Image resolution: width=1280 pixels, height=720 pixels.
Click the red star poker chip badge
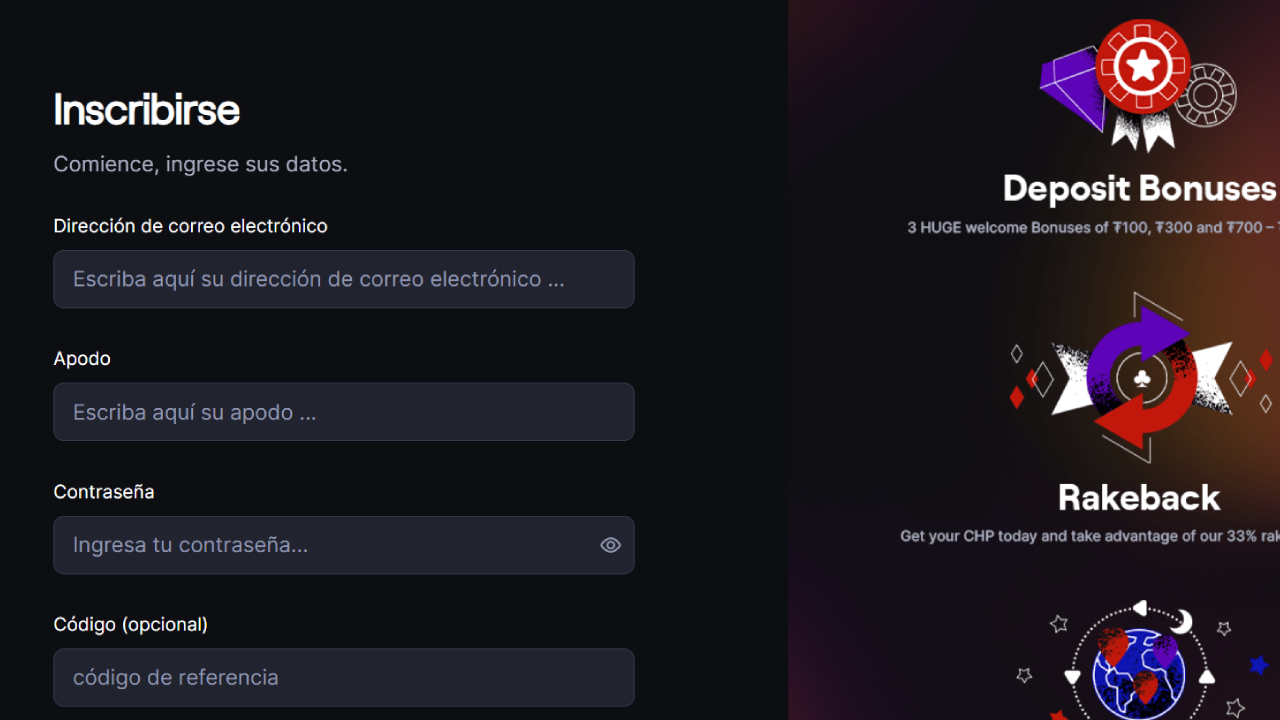pyautogui.click(x=1143, y=67)
